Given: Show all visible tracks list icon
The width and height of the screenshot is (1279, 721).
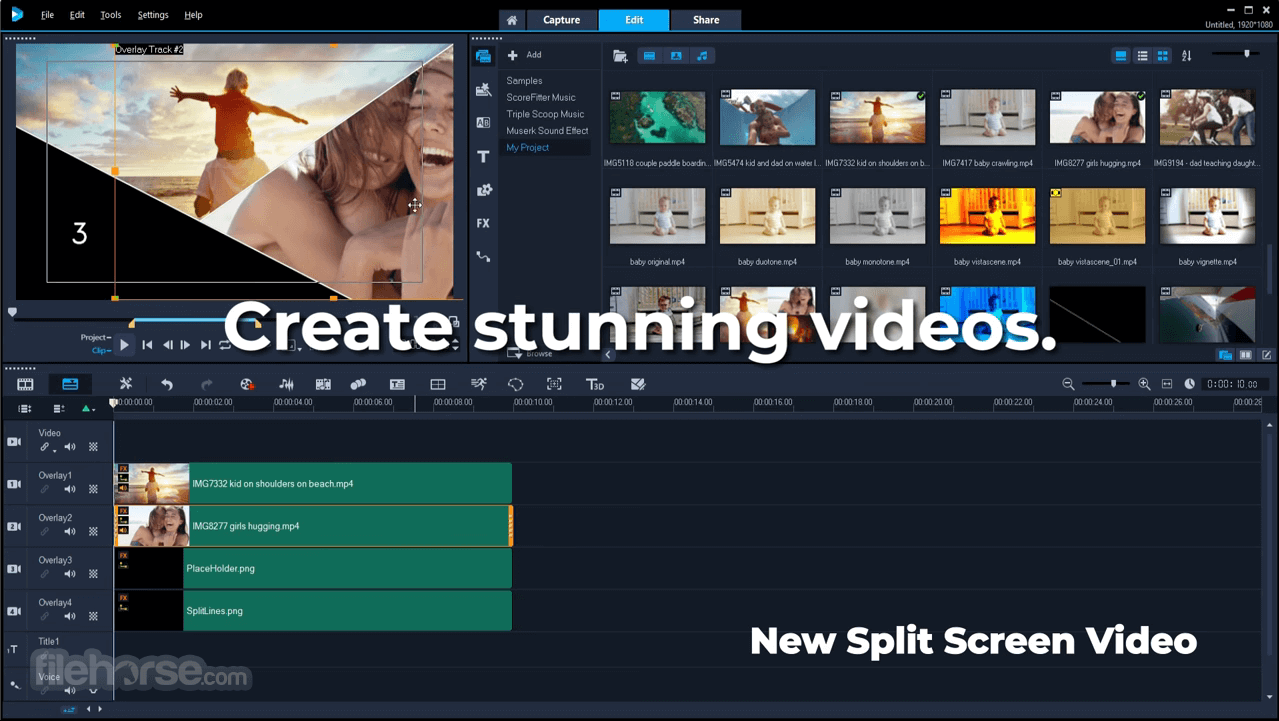Looking at the screenshot, I should (x=25, y=409).
